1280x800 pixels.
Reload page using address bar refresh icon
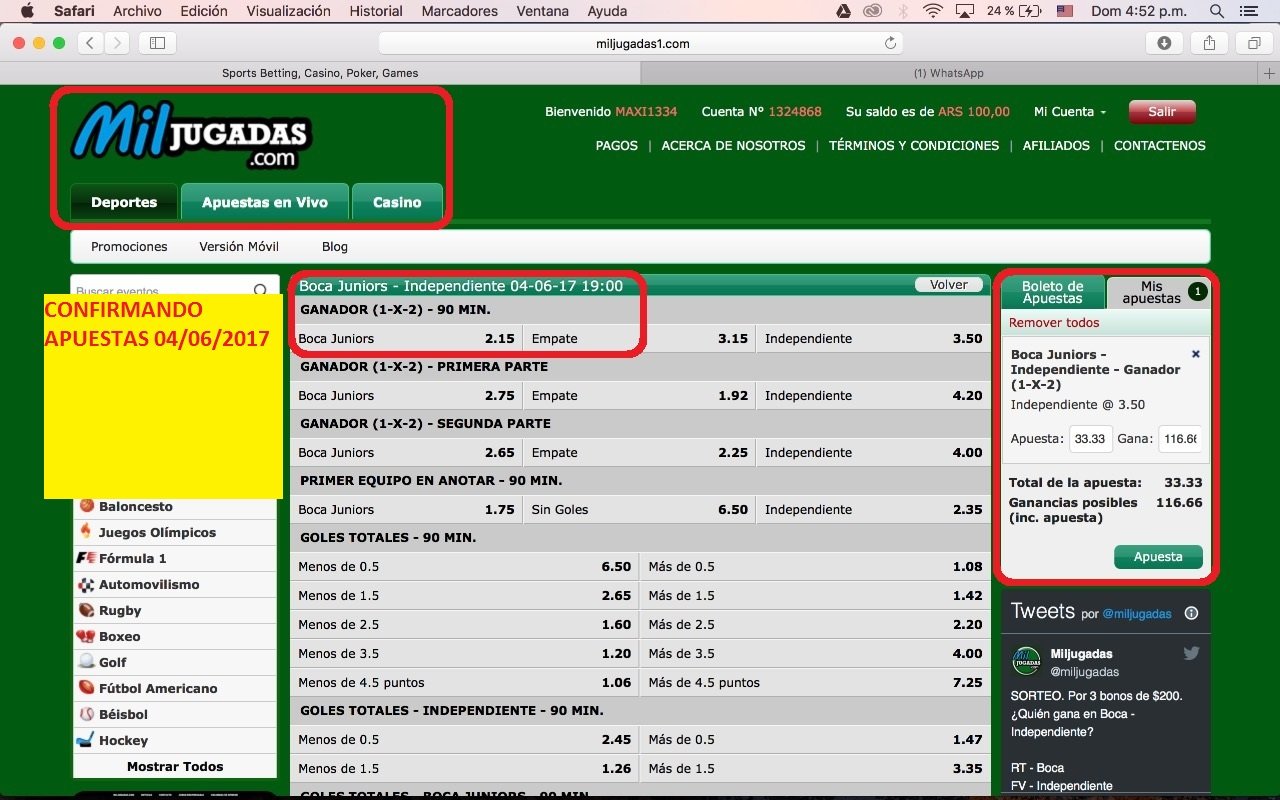click(890, 43)
